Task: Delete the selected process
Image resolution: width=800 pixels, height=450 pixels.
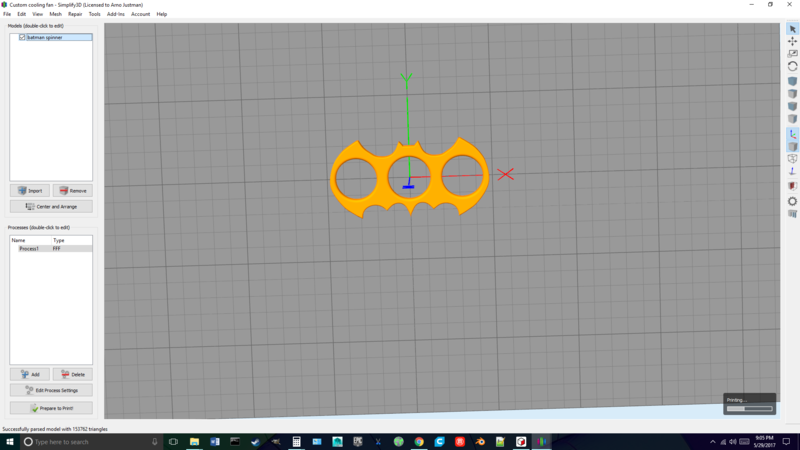Action: (72, 374)
